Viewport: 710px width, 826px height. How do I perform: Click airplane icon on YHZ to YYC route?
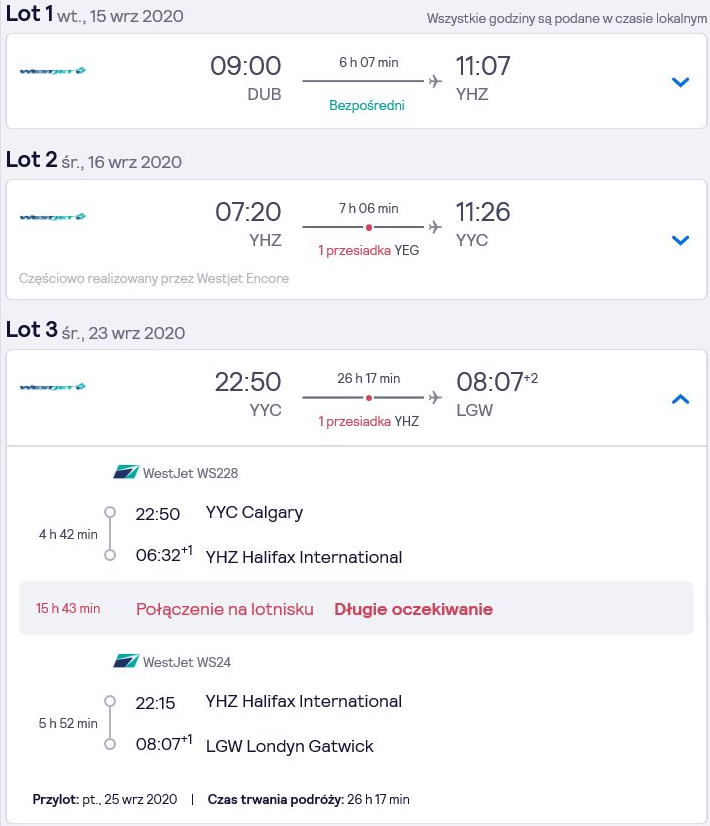(435, 227)
